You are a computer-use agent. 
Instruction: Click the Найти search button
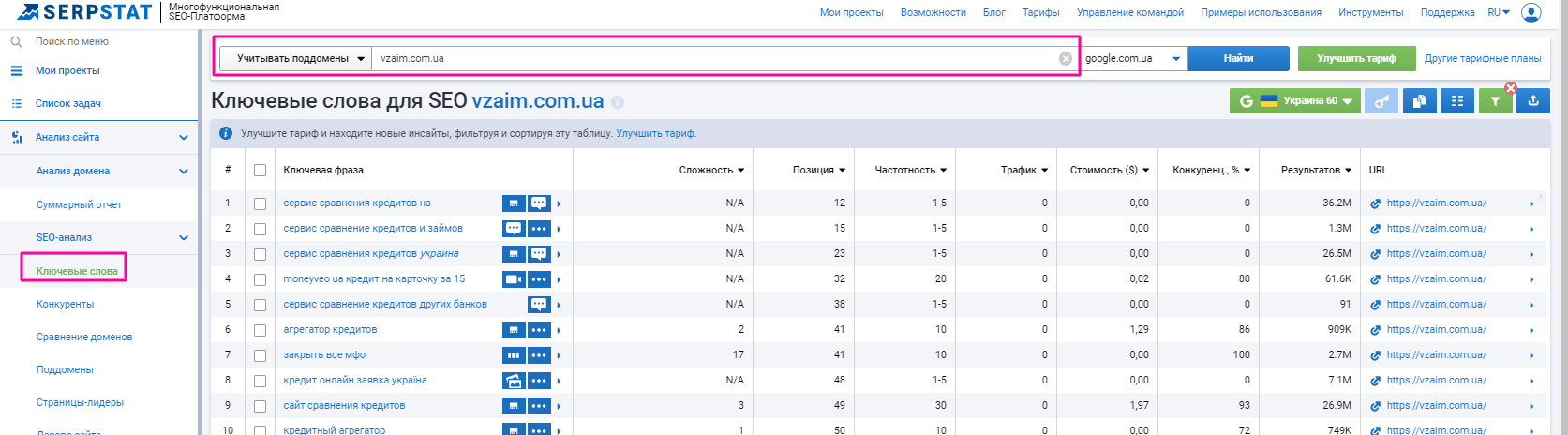click(1238, 58)
